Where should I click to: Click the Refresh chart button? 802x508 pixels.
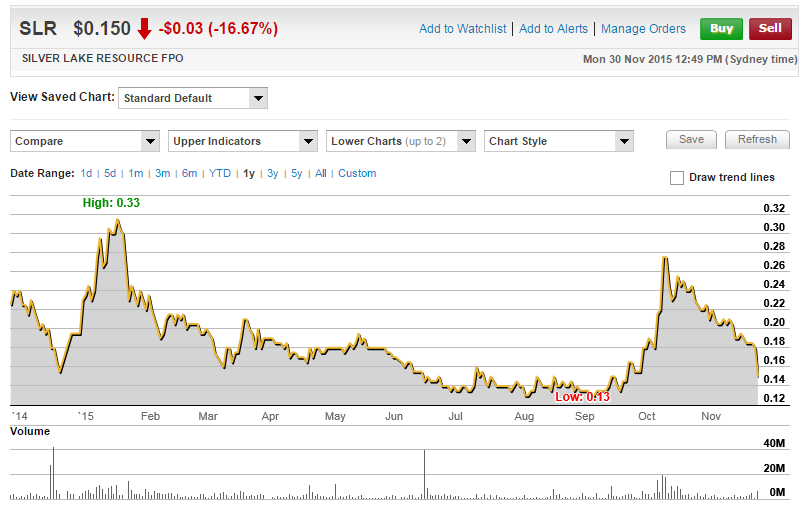tap(757, 140)
